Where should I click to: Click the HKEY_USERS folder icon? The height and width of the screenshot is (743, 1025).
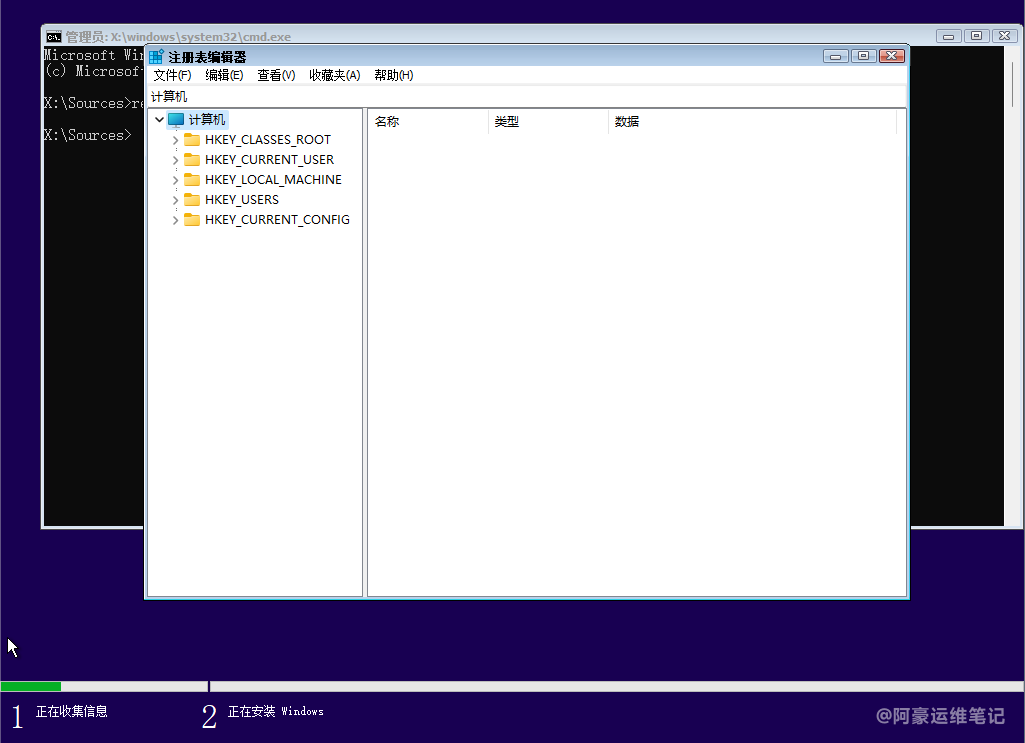[x=192, y=200]
